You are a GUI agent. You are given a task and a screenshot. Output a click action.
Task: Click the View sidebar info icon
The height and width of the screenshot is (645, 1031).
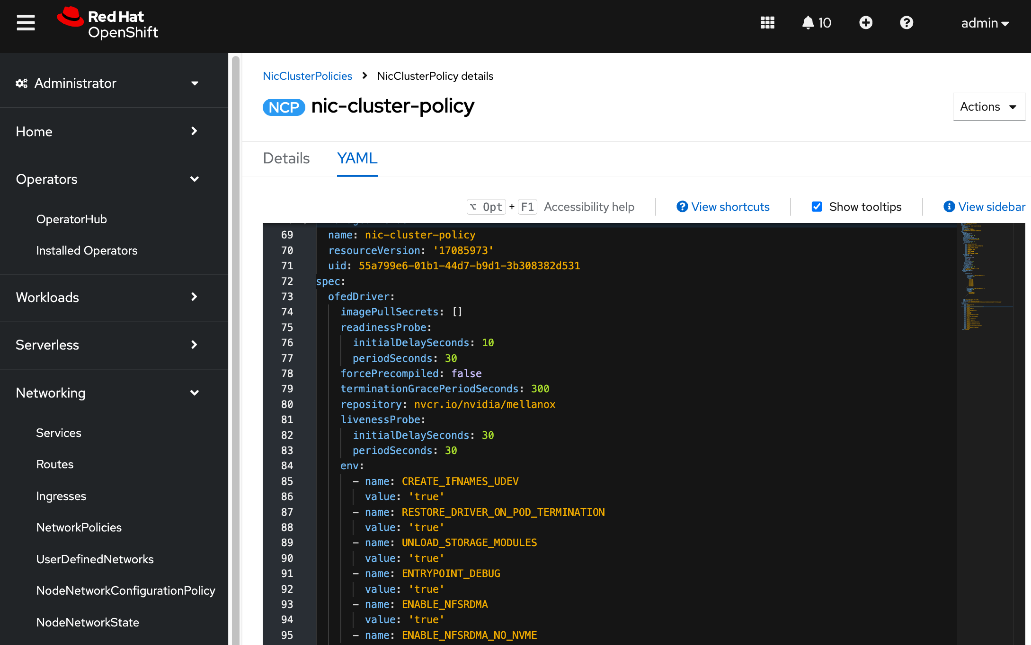[x=949, y=207]
